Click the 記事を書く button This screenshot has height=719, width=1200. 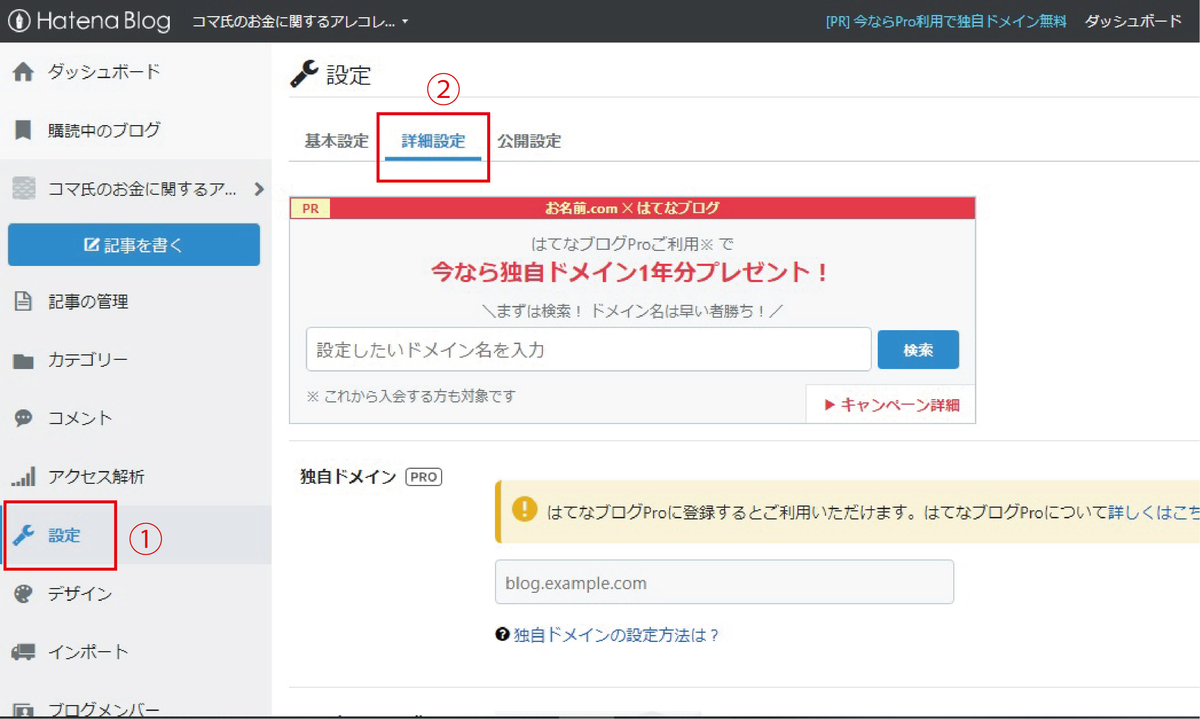pos(134,245)
